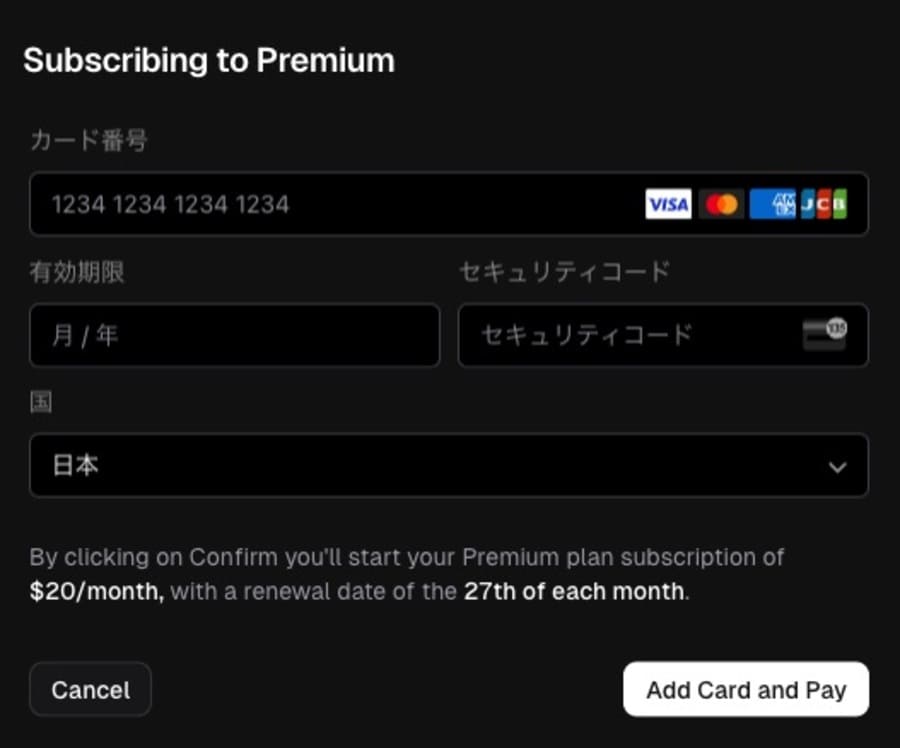Click the セキュリティコード input field
Screen dimensions: 900x748
click(x=663, y=335)
